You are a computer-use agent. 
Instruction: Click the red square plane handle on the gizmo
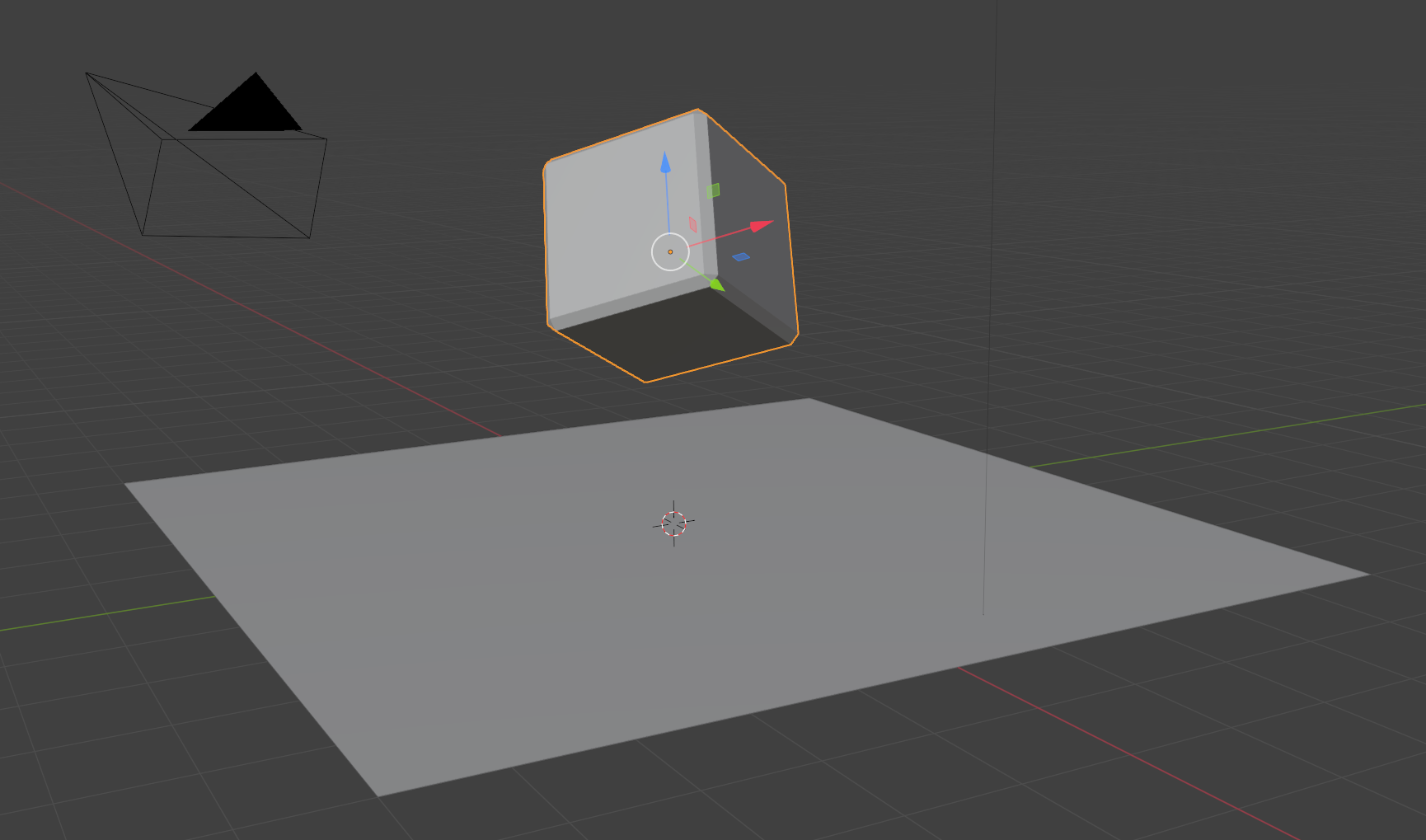[693, 224]
